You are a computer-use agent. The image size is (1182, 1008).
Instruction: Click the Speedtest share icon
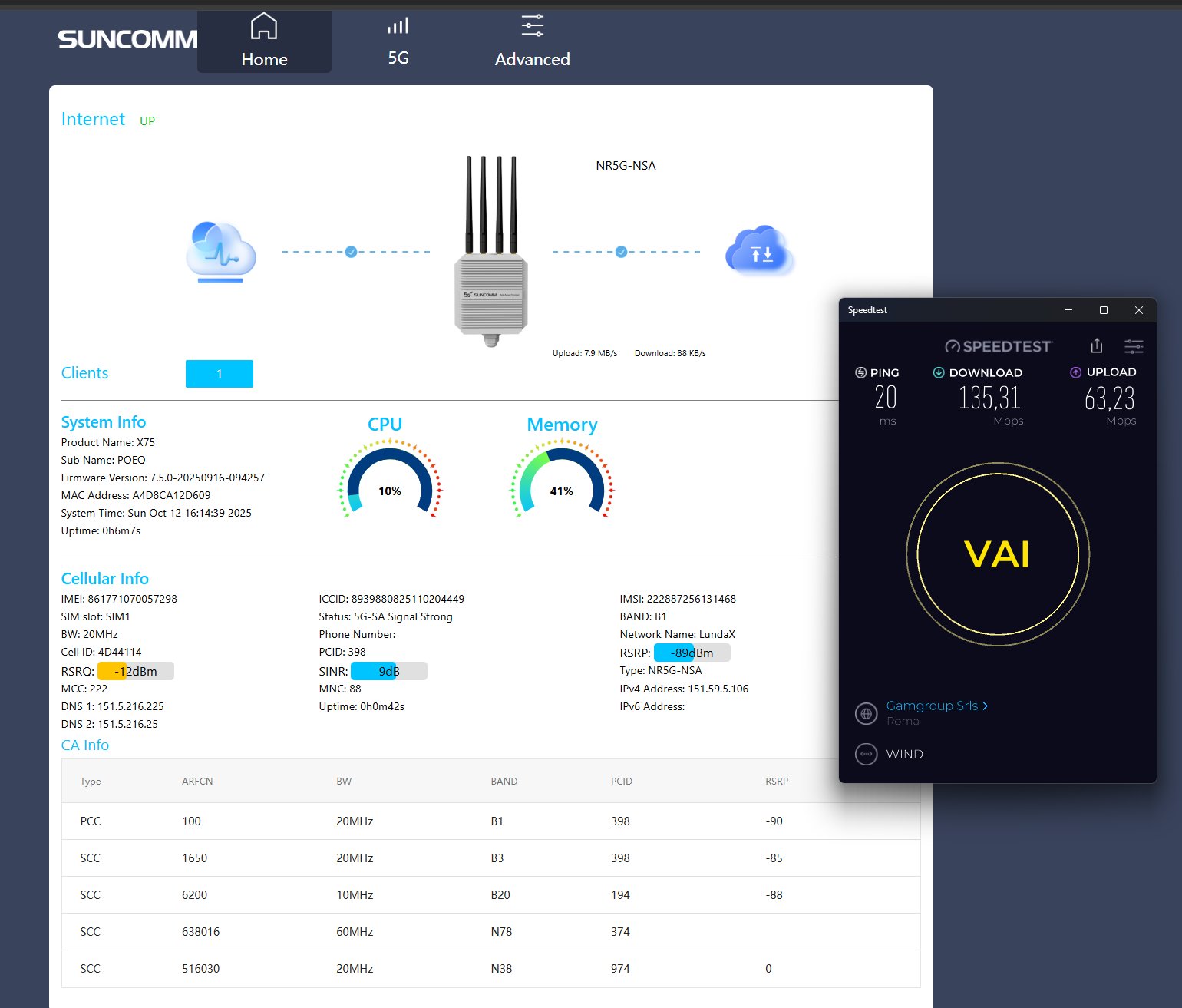tap(1097, 346)
